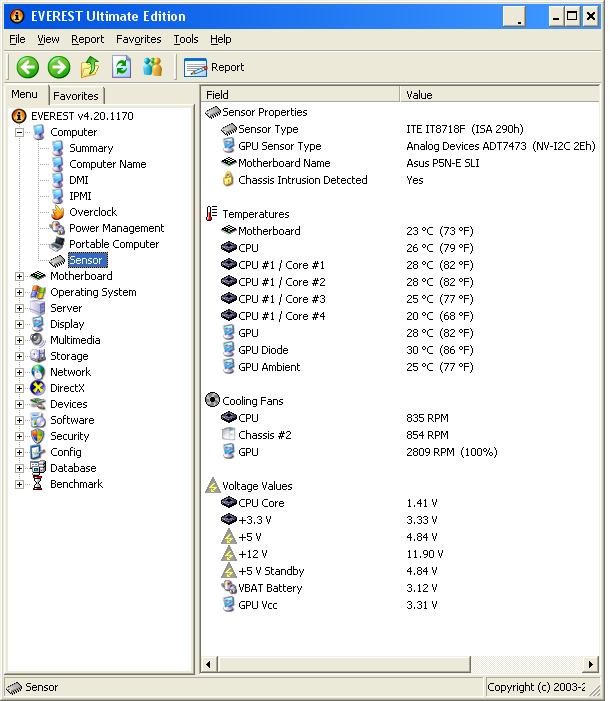This screenshot has width=610, height=701.
Task: Click the Server icon in tree
Action: tap(38, 308)
